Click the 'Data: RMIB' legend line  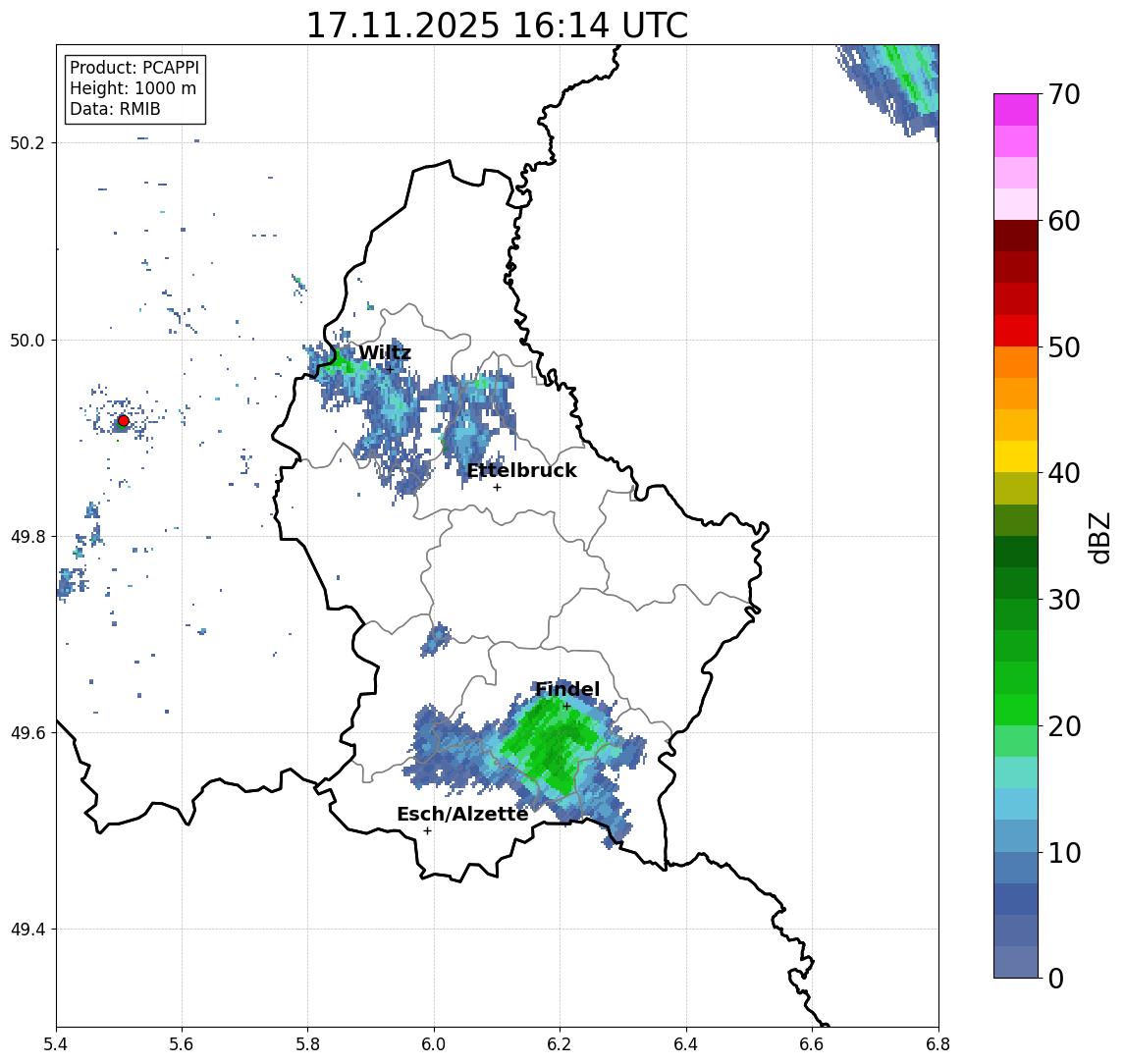coord(115,109)
